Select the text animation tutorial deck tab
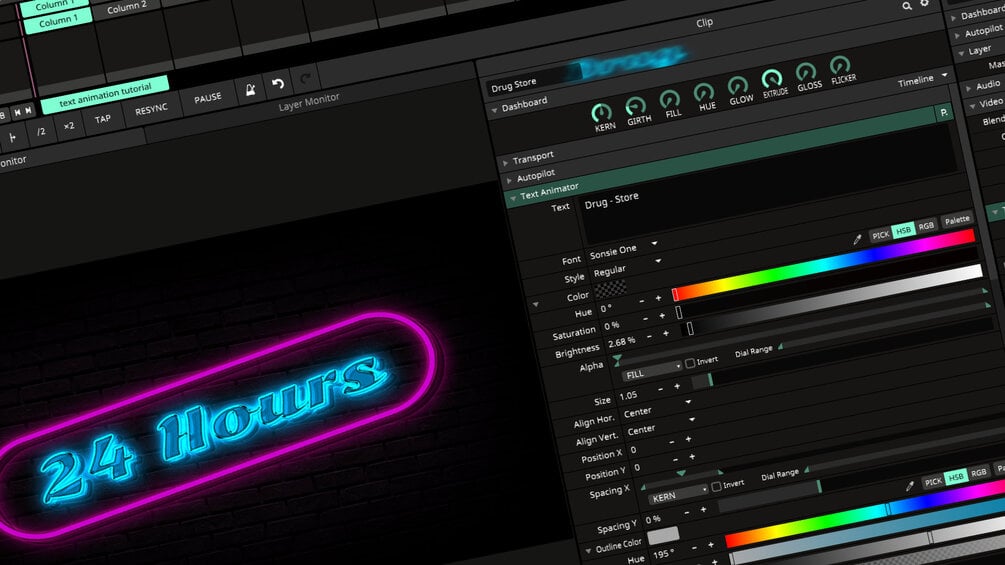The width and height of the screenshot is (1005, 565). pos(105,94)
